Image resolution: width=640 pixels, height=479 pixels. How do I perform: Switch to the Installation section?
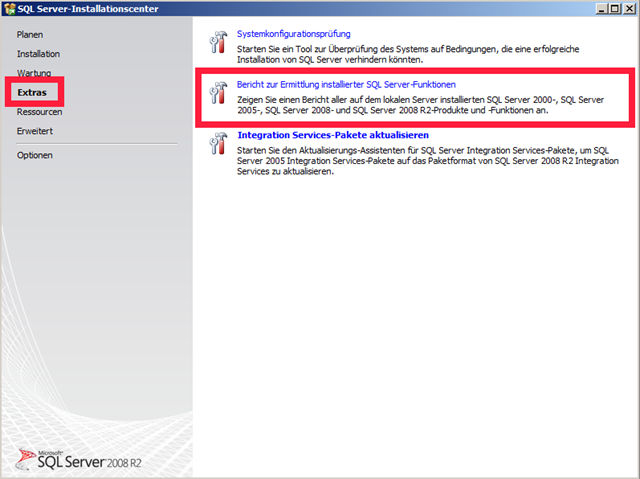pyautogui.click(x=38, y=54)
